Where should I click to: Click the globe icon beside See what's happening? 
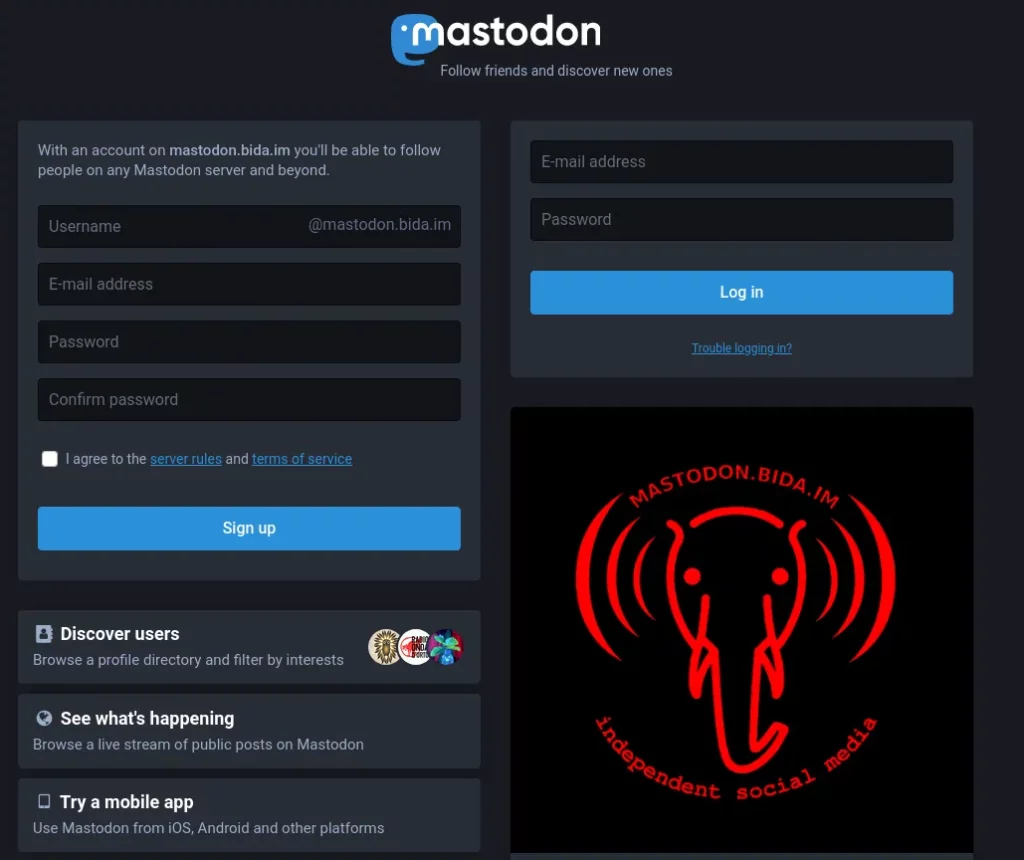[x=44, y=718]
